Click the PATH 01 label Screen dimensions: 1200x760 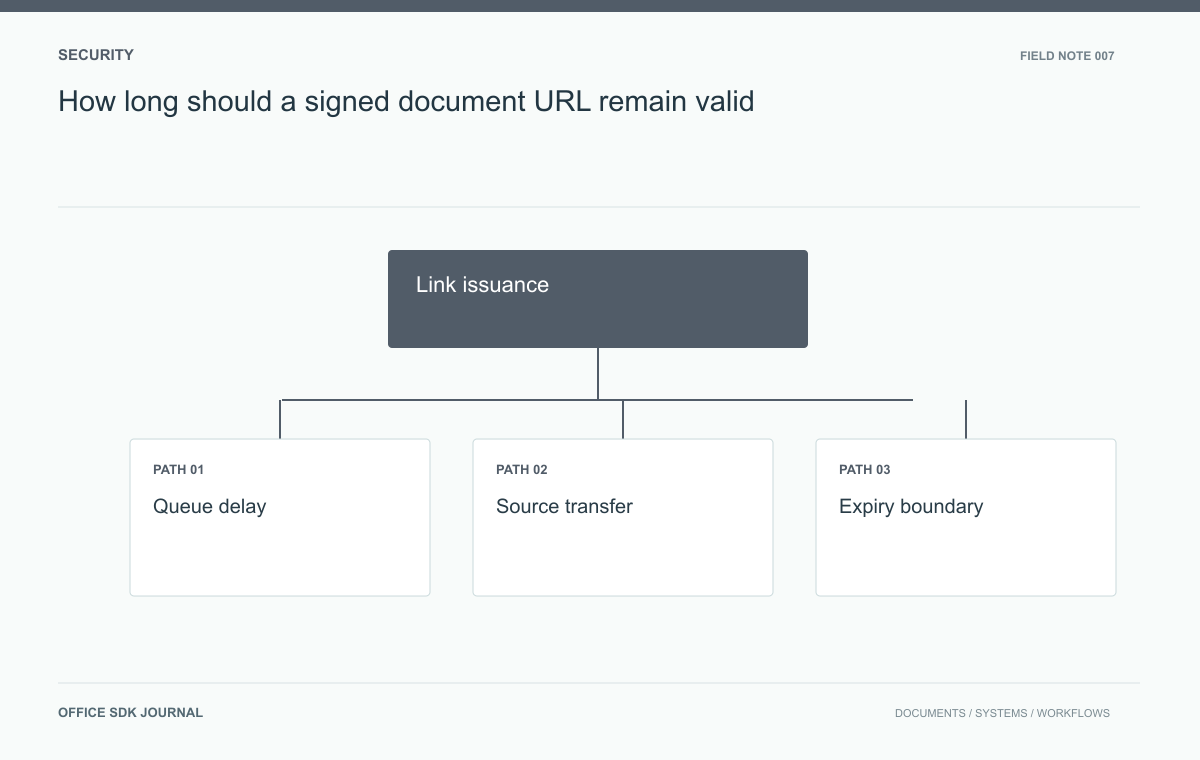tap(179, 470)
